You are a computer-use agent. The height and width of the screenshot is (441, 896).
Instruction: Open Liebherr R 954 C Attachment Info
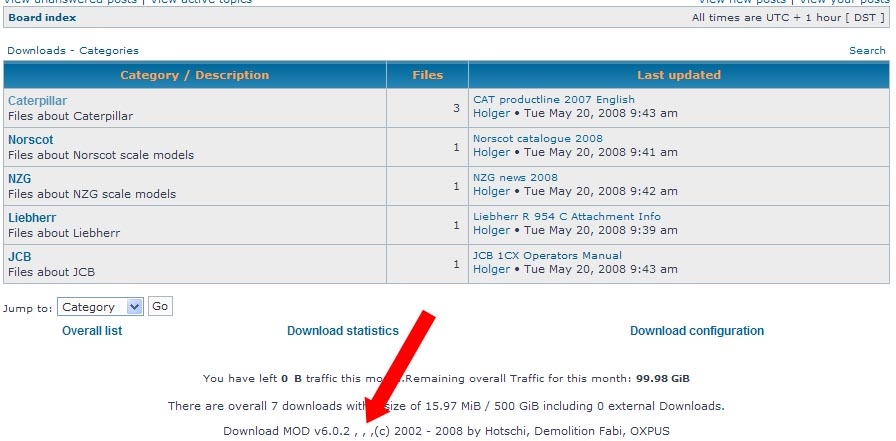point(567,217)
